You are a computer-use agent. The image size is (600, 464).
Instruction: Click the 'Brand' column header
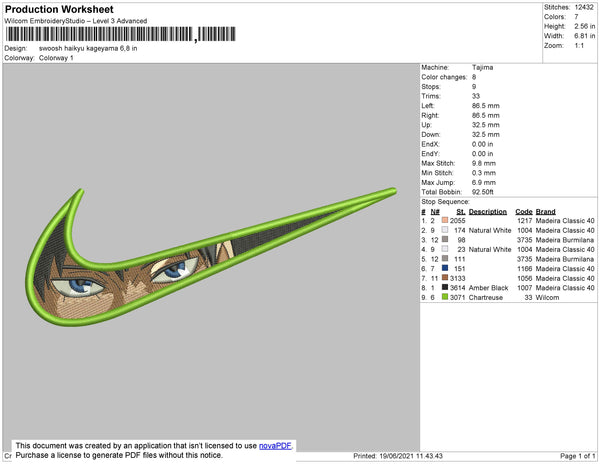click(546, 212)
